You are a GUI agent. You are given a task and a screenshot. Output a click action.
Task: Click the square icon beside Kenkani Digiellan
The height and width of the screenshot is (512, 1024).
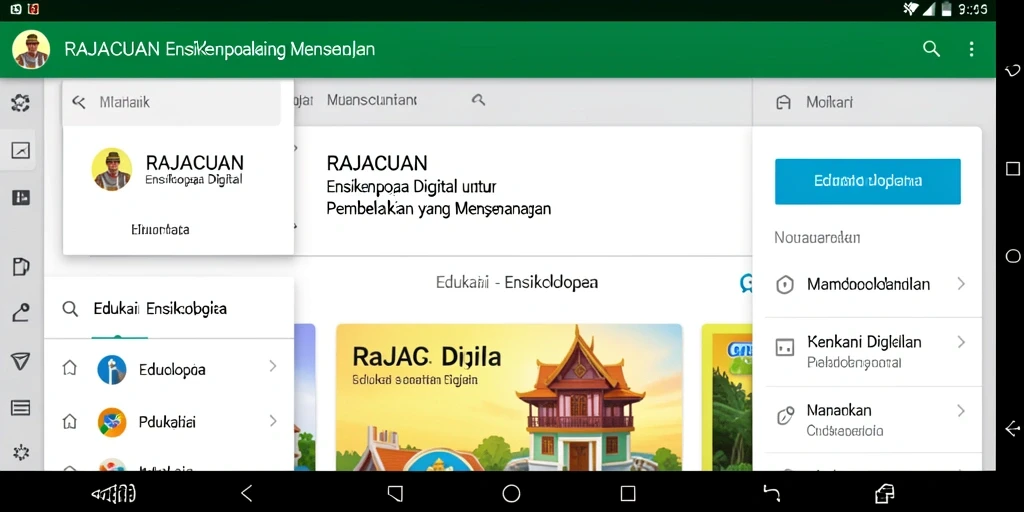click(784, 347)
